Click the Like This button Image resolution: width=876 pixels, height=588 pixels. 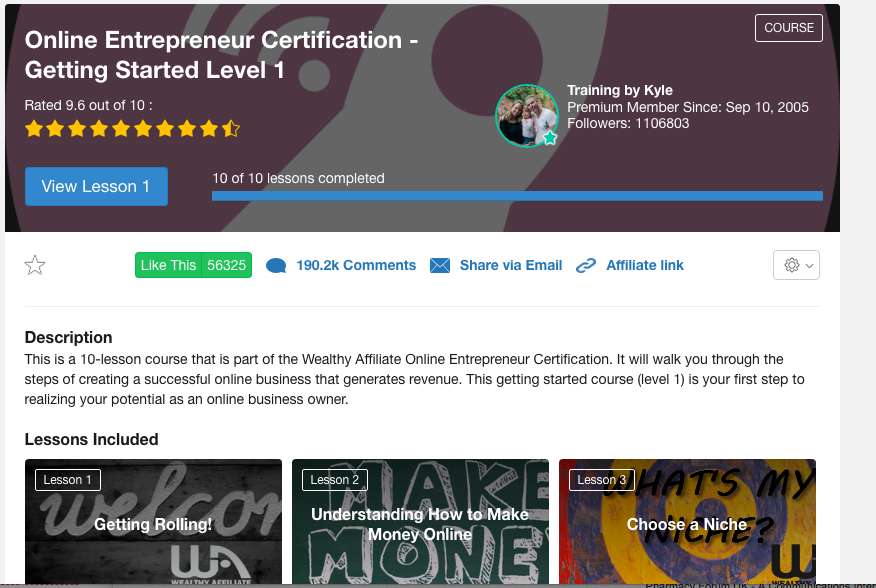168,265
